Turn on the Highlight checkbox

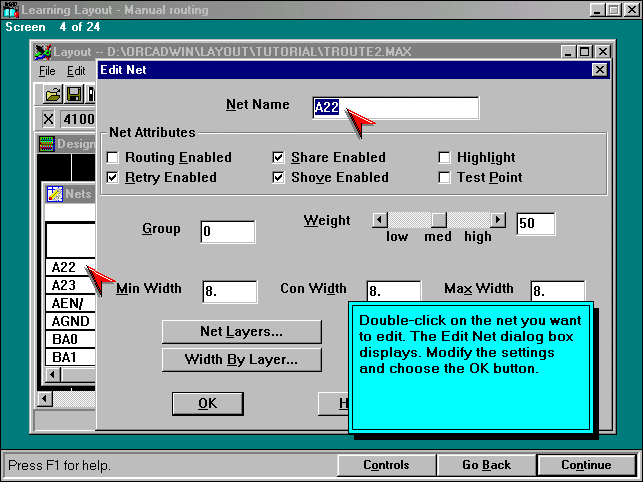(x=445, y=158)
